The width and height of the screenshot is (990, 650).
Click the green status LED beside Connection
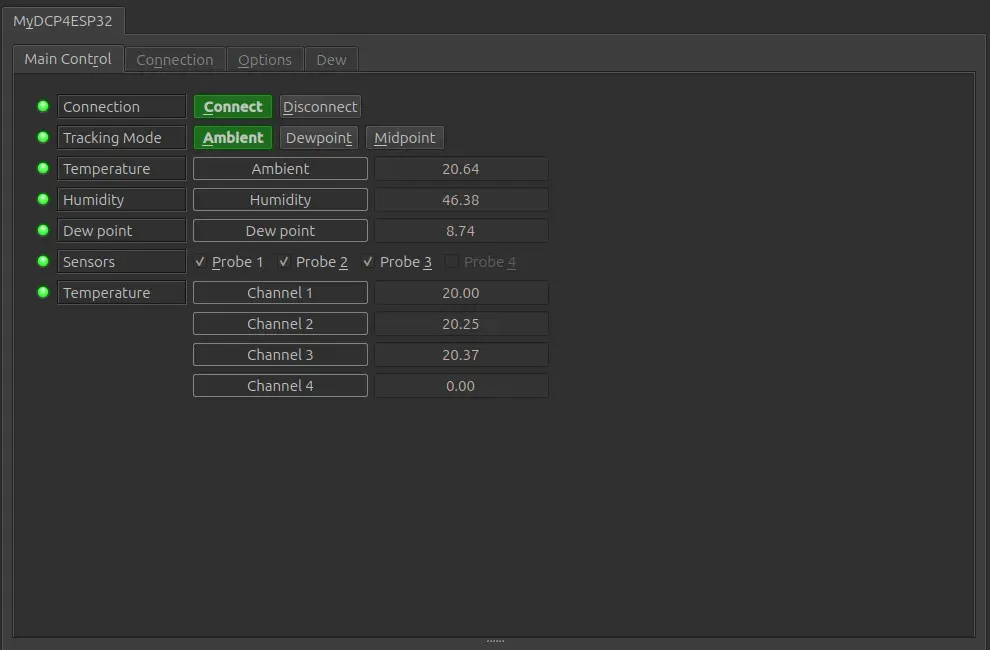pyautogui.click(x=43, y=106)
